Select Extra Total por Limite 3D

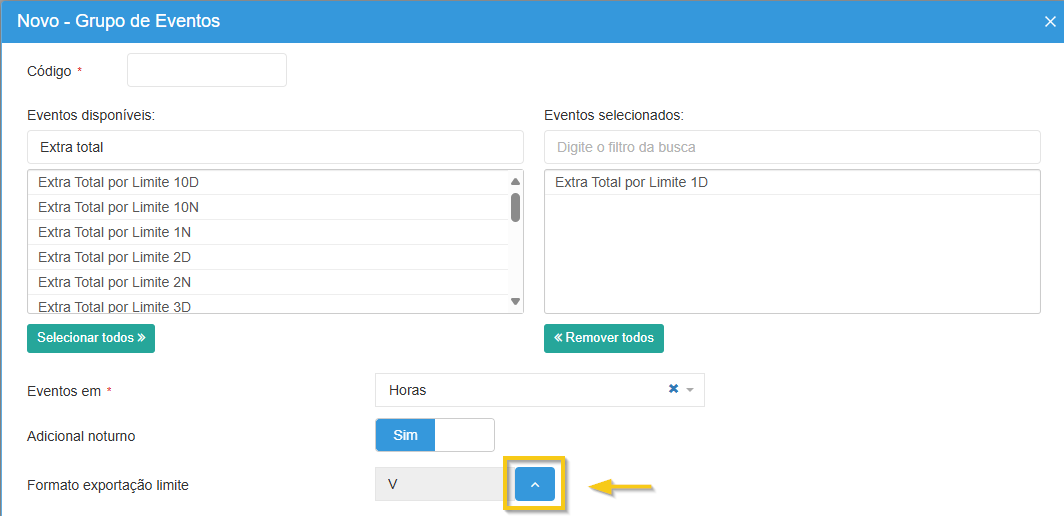(114, 306)
